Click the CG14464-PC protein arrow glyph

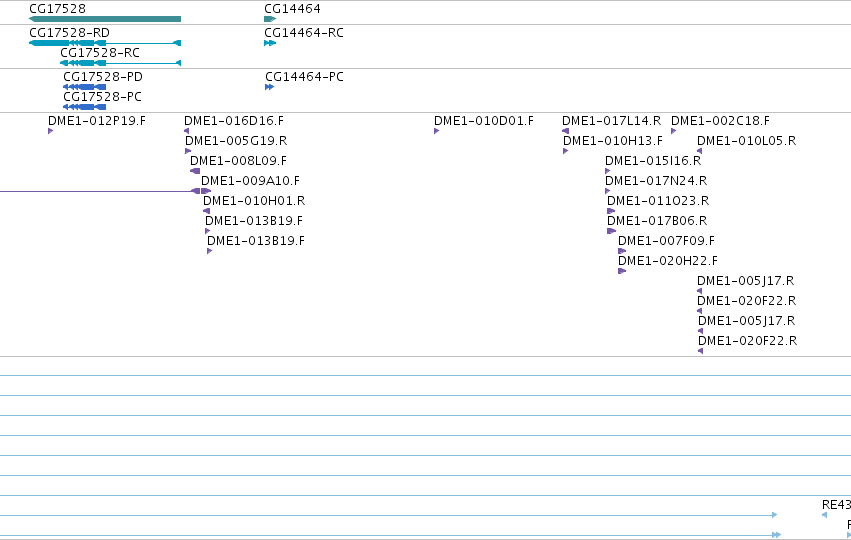pos(269,87)
